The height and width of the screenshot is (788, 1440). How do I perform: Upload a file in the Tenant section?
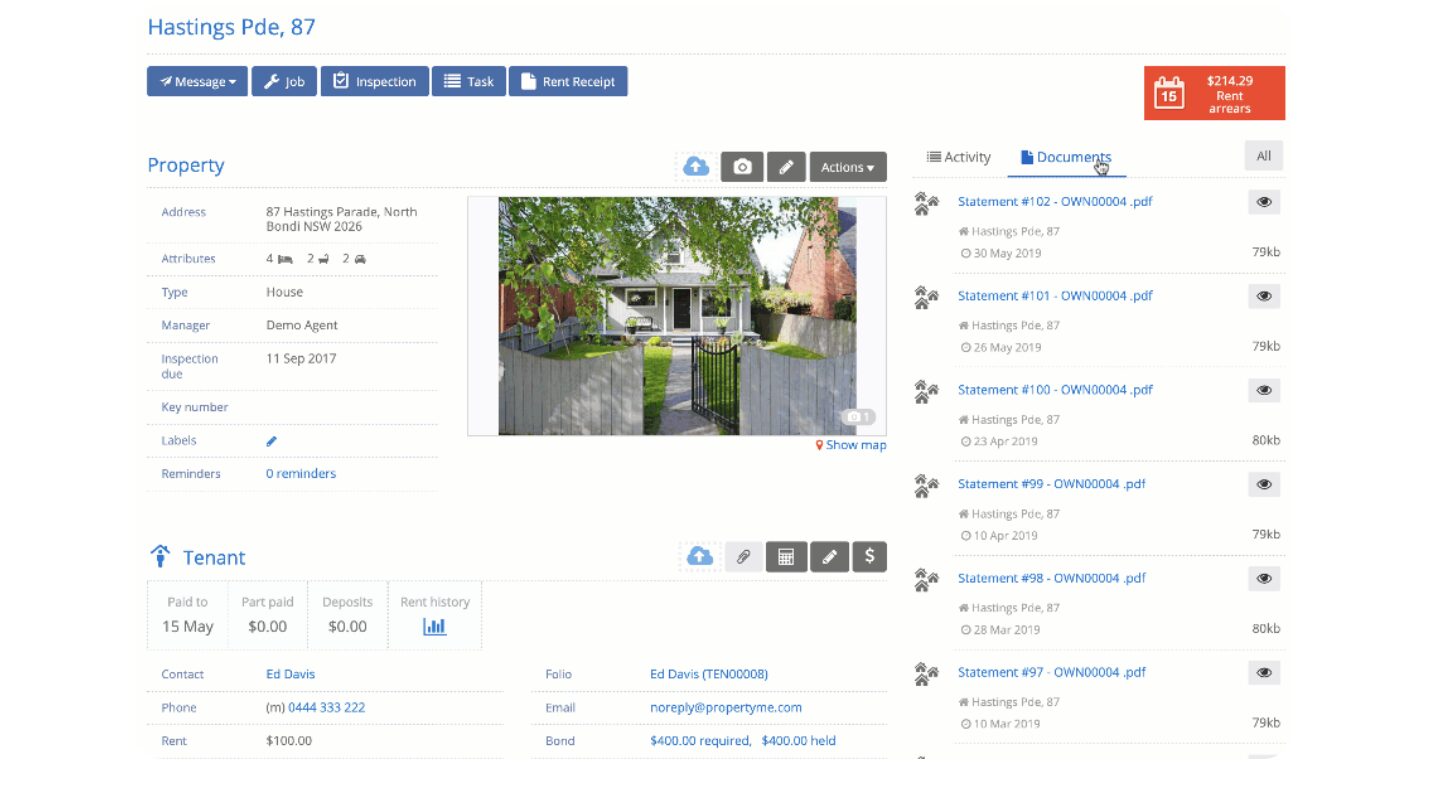[700, 557]
